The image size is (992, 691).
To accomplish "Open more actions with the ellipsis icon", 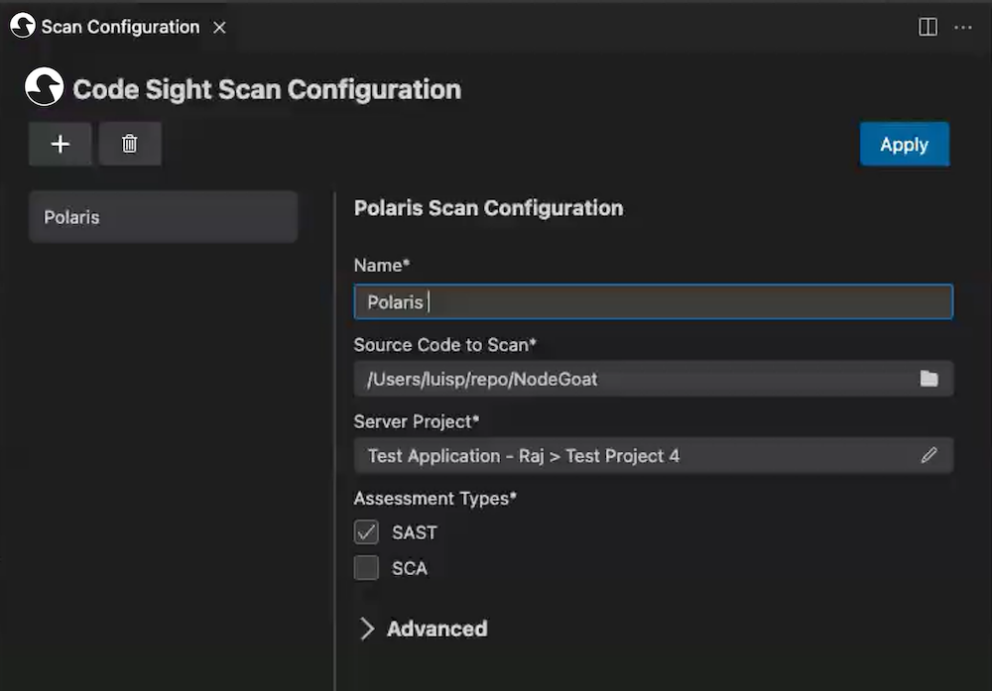I will click(963, 27).
